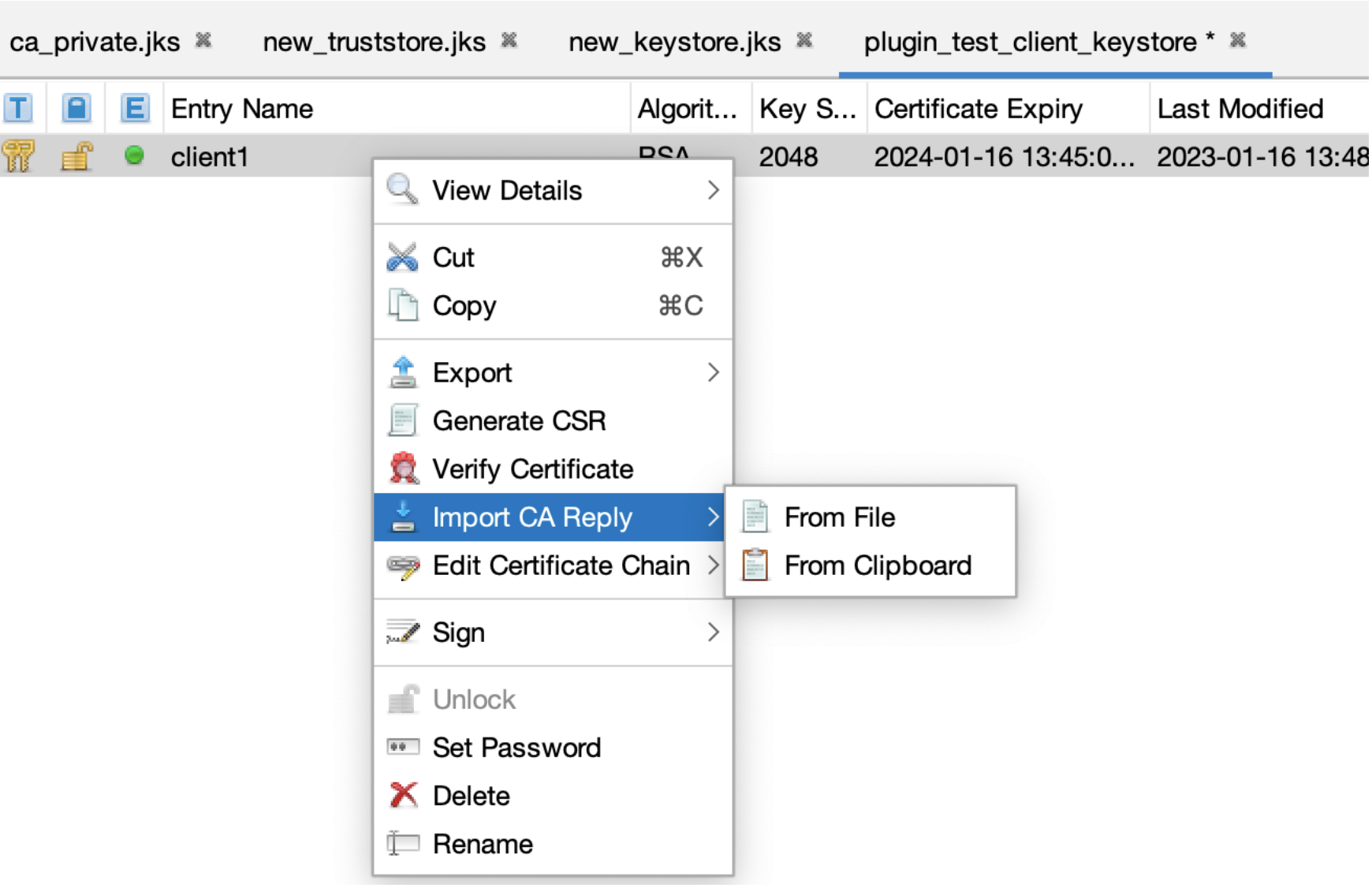Open the Edit Certificate Chain submenu arrow
The image size is (1372, 888).
(x=713, y=565)
